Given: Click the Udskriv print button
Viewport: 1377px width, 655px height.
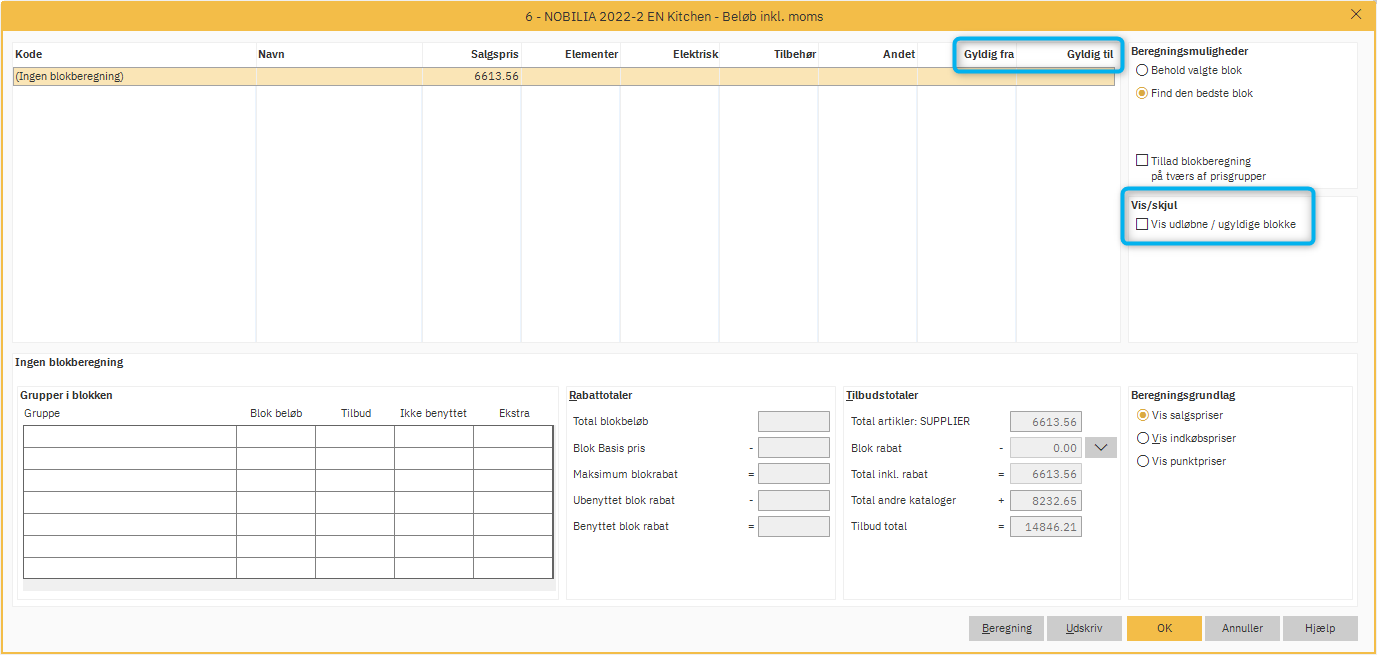Looking at the screenshot, I should pyautogui.click(x=1084, y=628).
